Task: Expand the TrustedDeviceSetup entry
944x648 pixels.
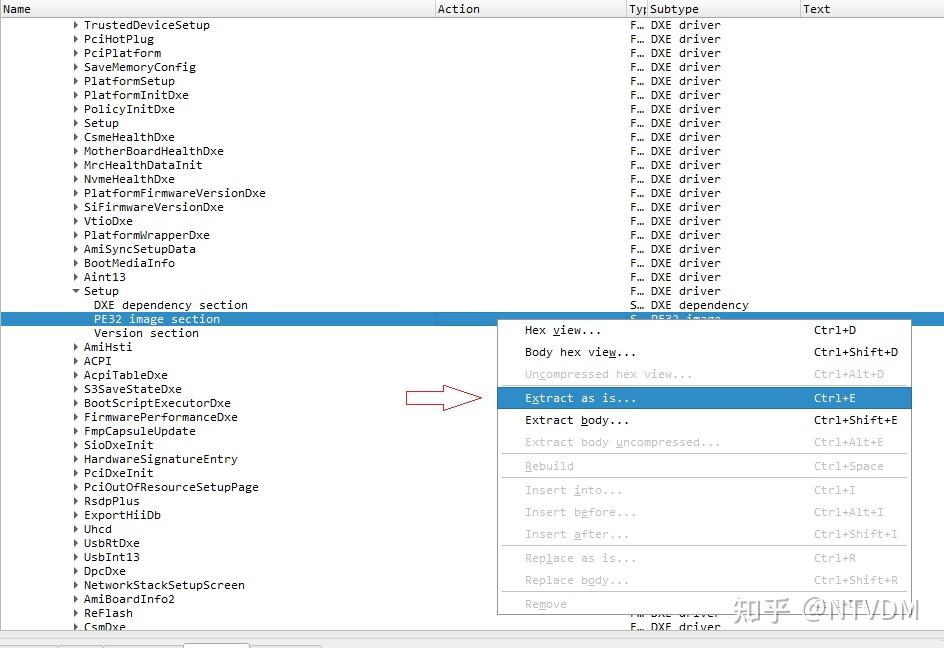Action: pos(77,25)
